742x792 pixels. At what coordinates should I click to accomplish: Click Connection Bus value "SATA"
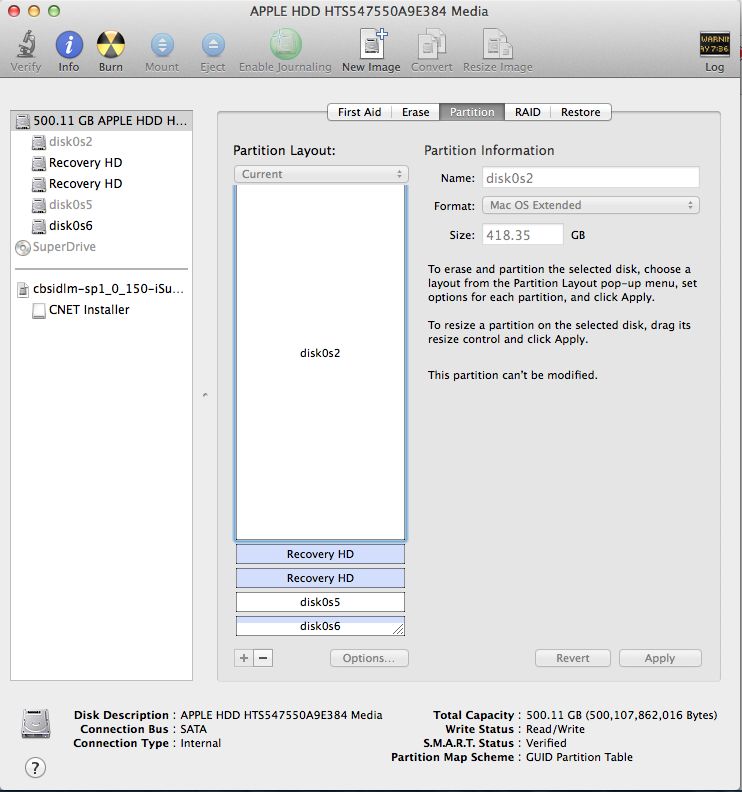tap(193, 729)
